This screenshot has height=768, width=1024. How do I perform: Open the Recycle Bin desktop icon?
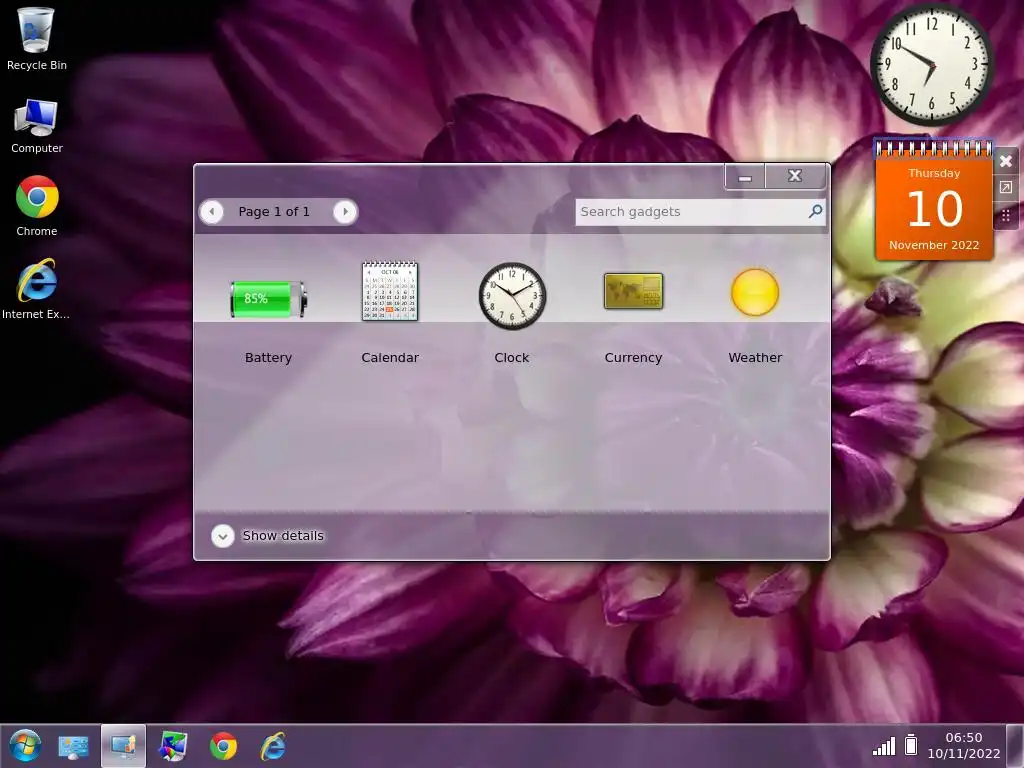37,39
